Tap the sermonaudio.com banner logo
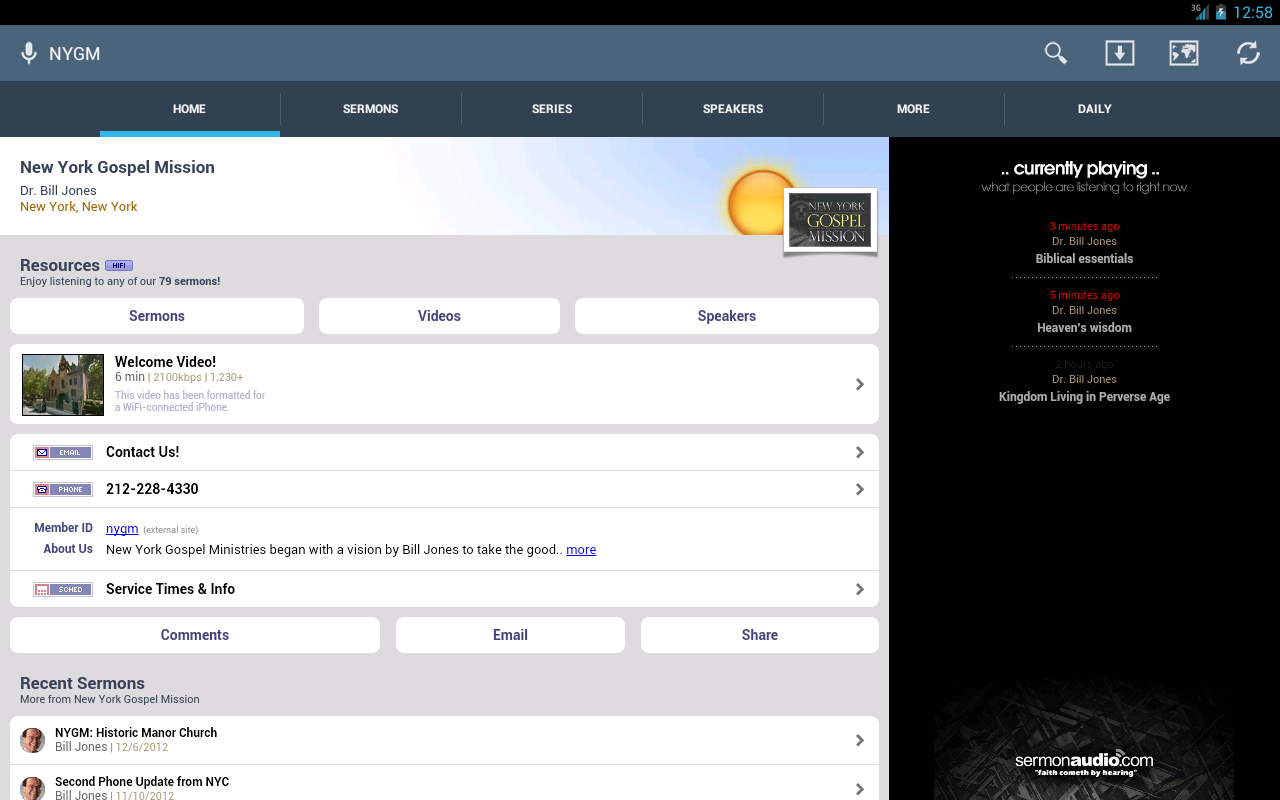 click(x=1084, y=762)
